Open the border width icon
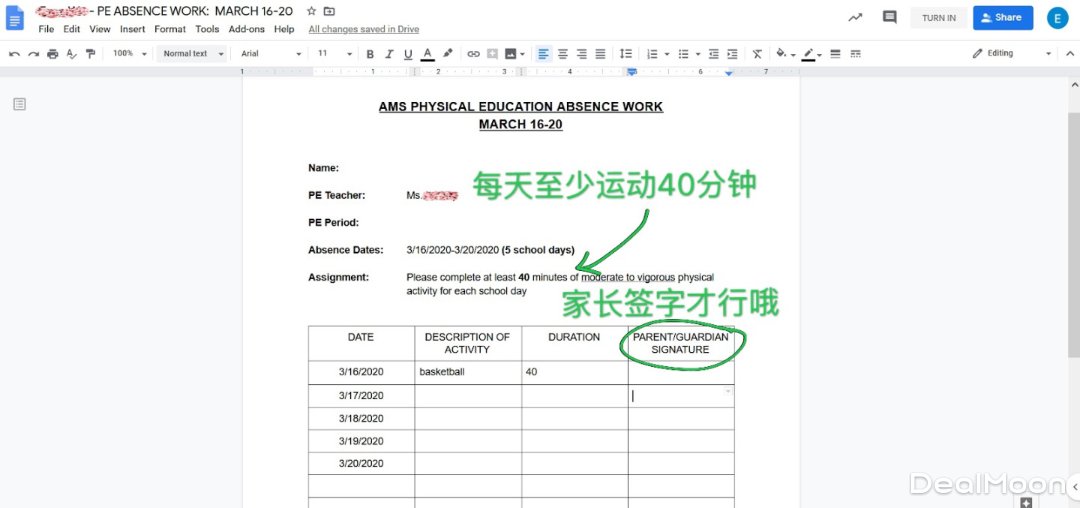 (835, 54)
